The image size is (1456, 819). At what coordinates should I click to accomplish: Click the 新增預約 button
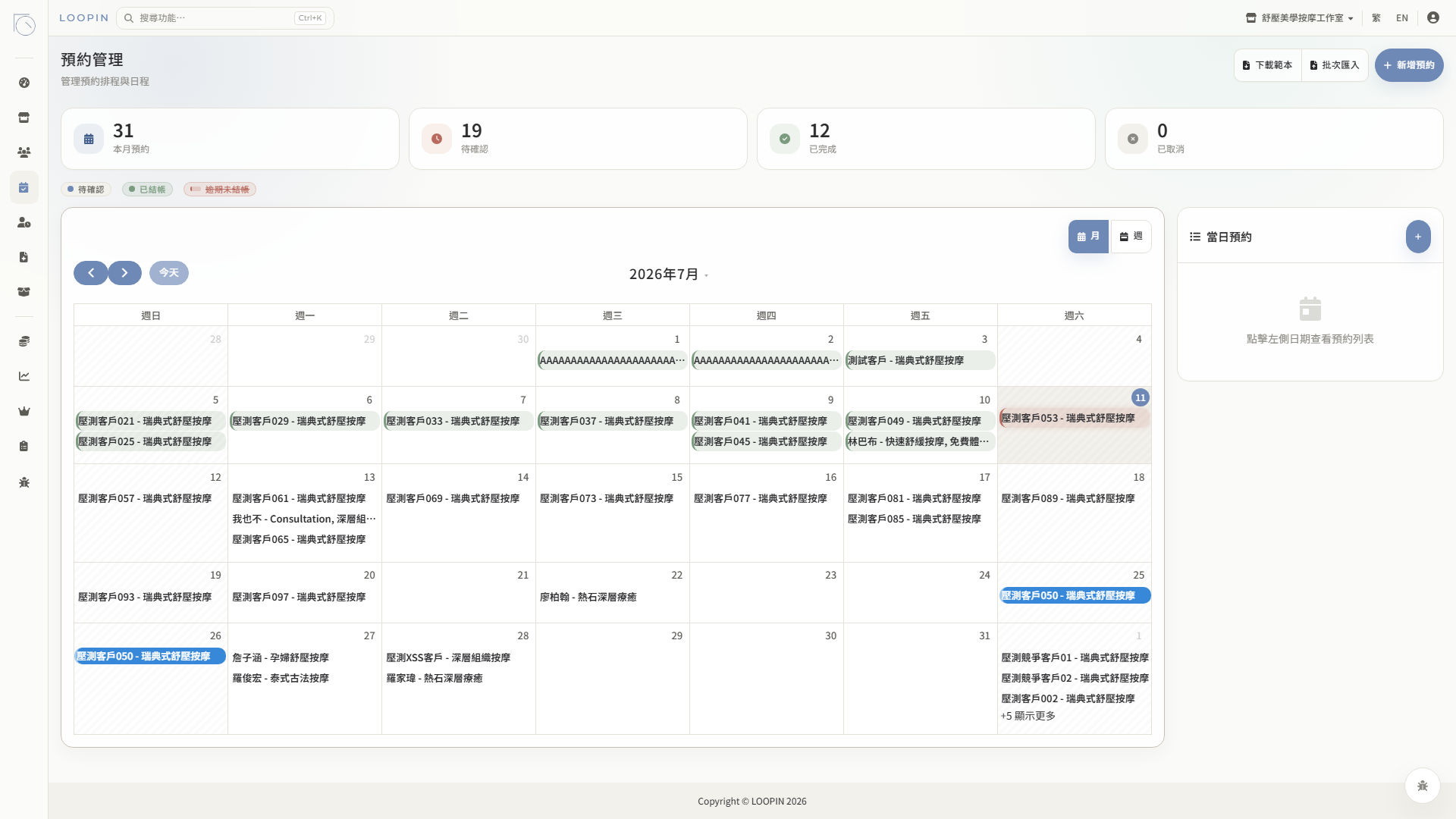coord(1409,65)
